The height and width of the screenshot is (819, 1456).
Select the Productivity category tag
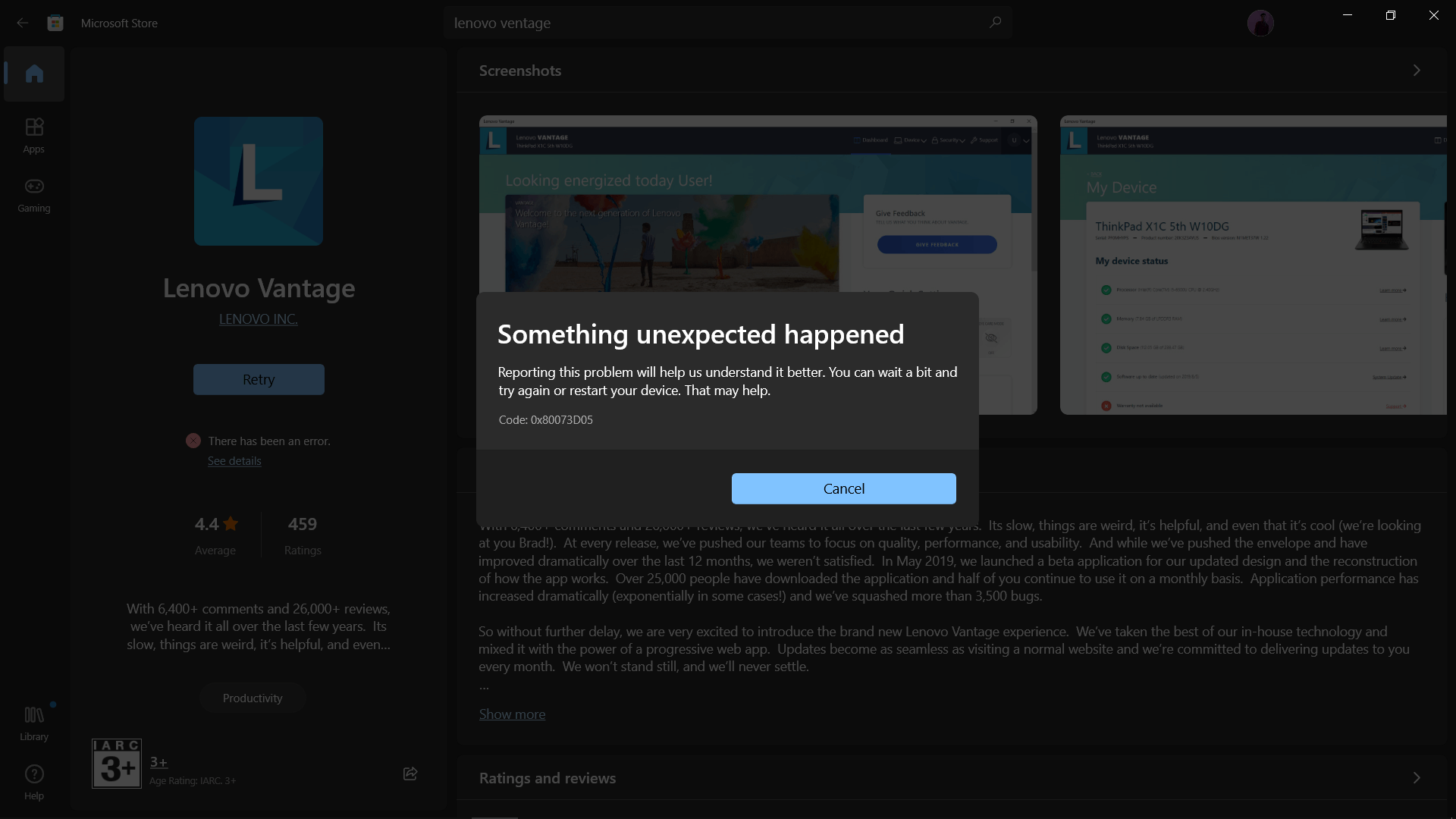(253, 698)
